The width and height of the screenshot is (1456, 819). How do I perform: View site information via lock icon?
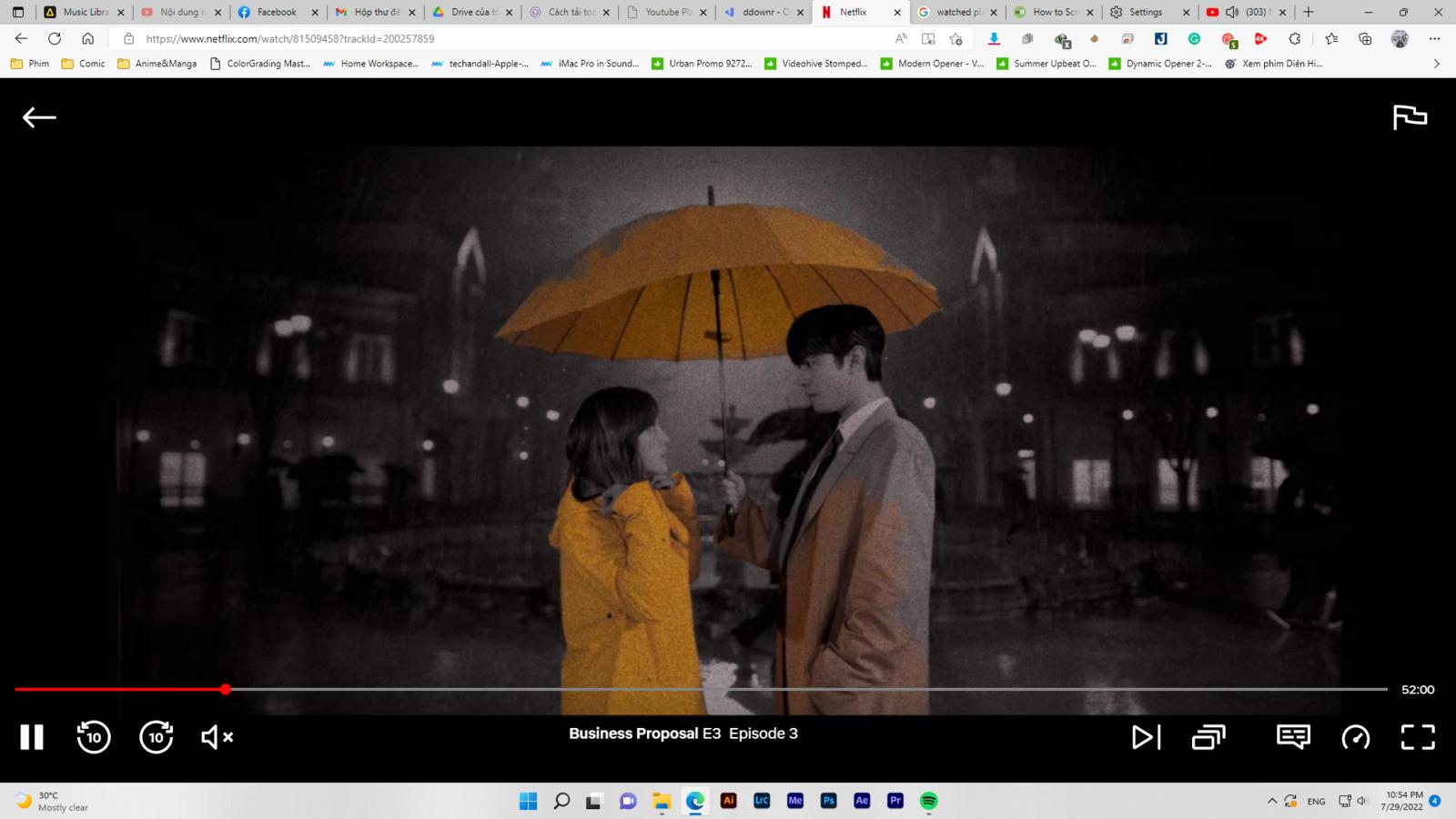pos(128,39)
